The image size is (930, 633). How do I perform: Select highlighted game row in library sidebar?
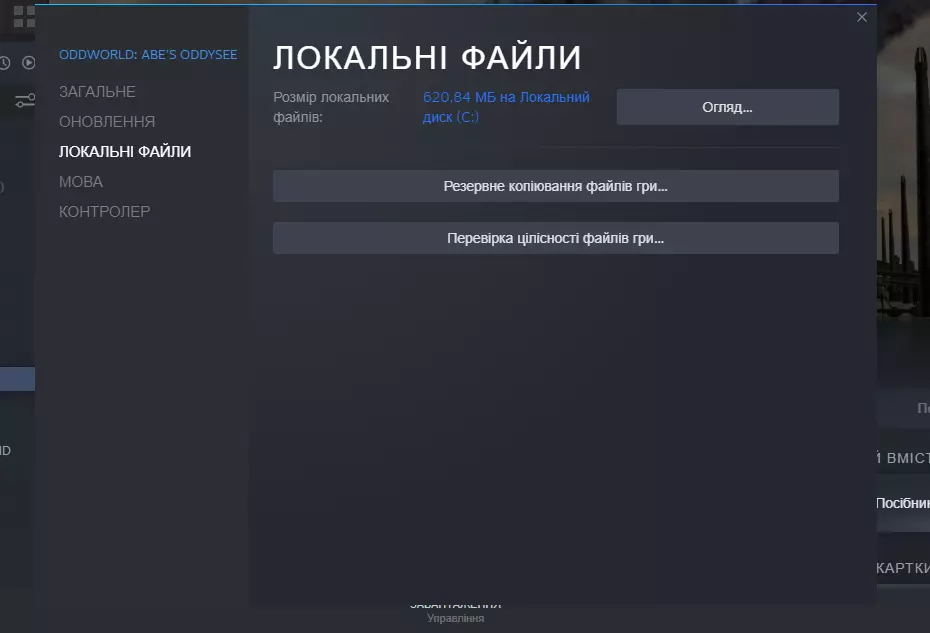(x=17, y=379)
